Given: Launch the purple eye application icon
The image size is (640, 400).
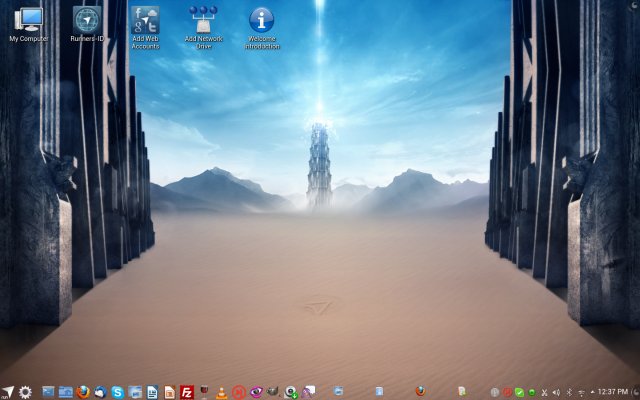Looking at the screenshot, I should (x=256, y=392).
